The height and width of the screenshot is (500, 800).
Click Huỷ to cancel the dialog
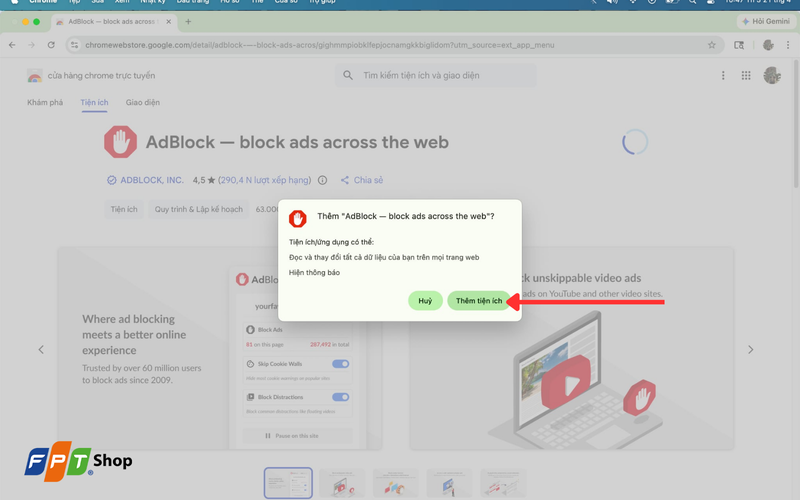pos(425,301)
